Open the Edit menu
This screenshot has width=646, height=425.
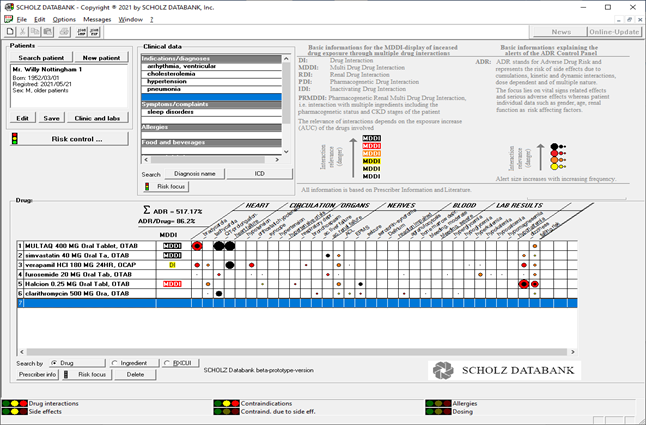pyautogui.click(x=40, y=19)
